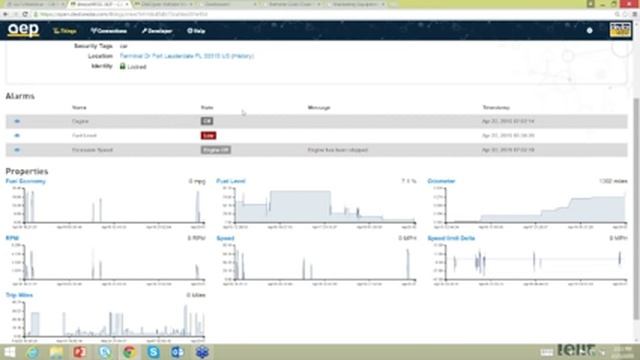Open Chrome from the taskbar

[x=129, y=352]
